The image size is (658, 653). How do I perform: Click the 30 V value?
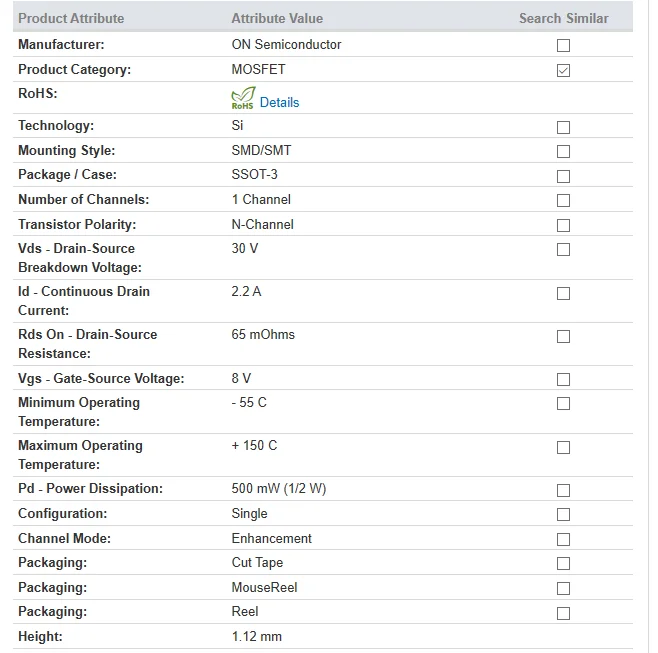(x=245, y=248)
